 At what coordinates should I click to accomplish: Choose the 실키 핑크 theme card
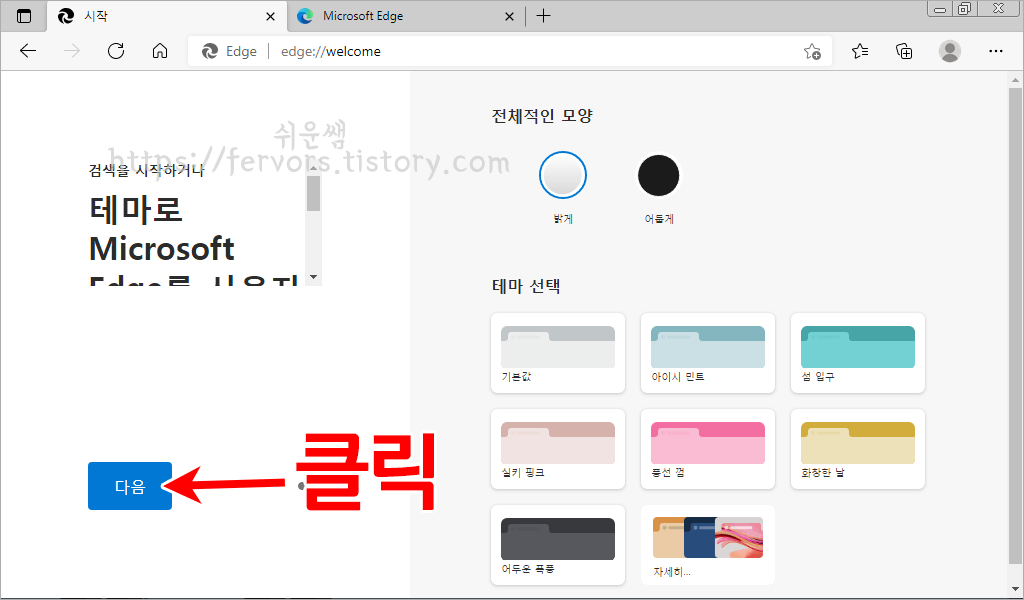point(558,449)
